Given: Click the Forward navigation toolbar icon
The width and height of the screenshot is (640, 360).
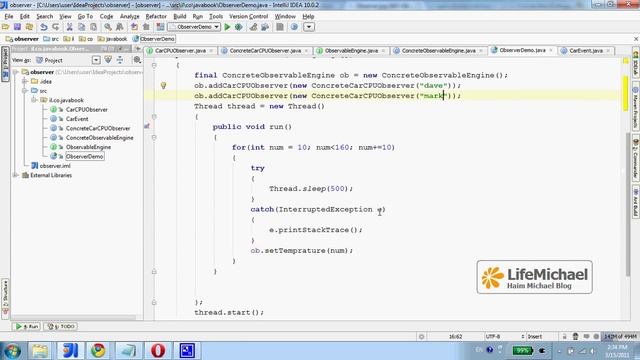Looking at the screenshot, I should (146, 27).
